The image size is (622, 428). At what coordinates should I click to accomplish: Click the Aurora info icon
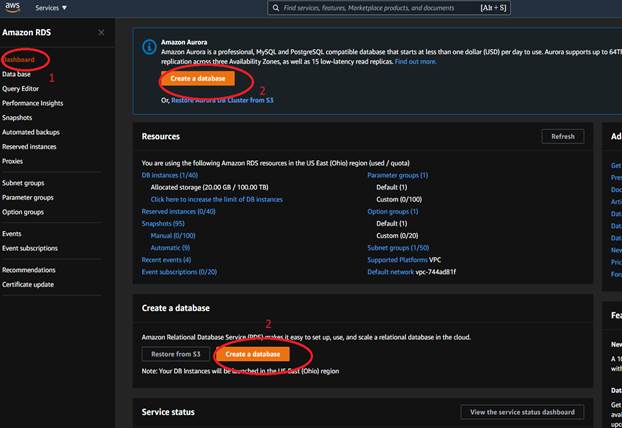149,47
